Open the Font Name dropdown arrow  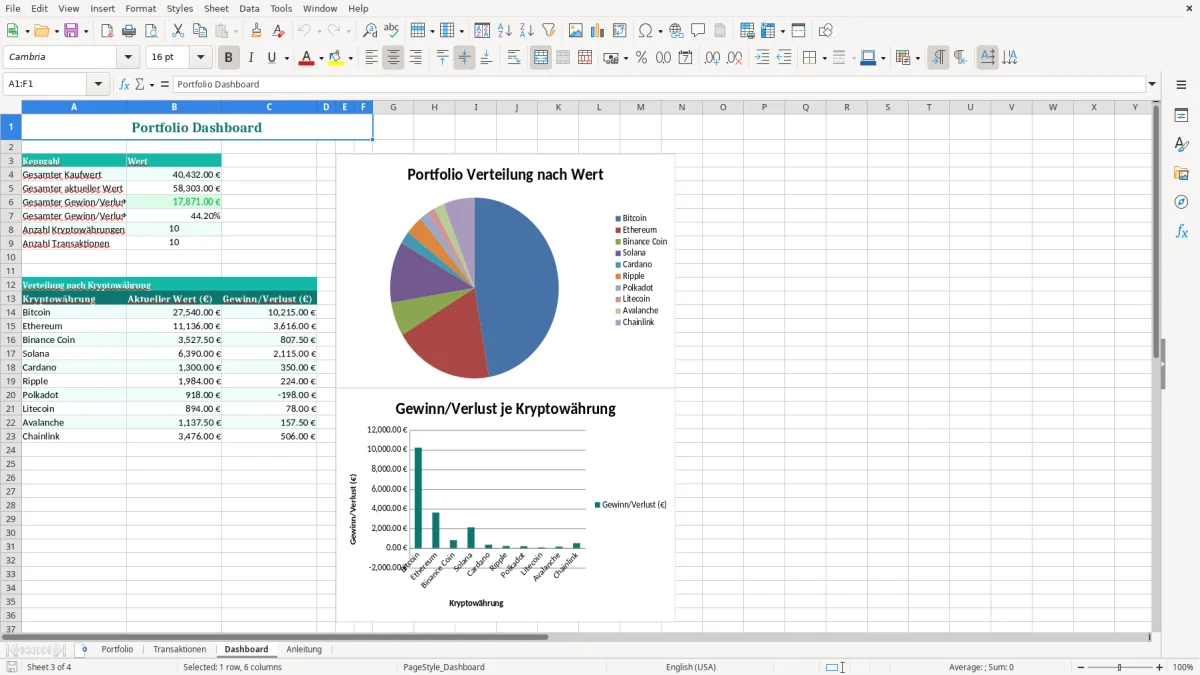coord(128,58)
